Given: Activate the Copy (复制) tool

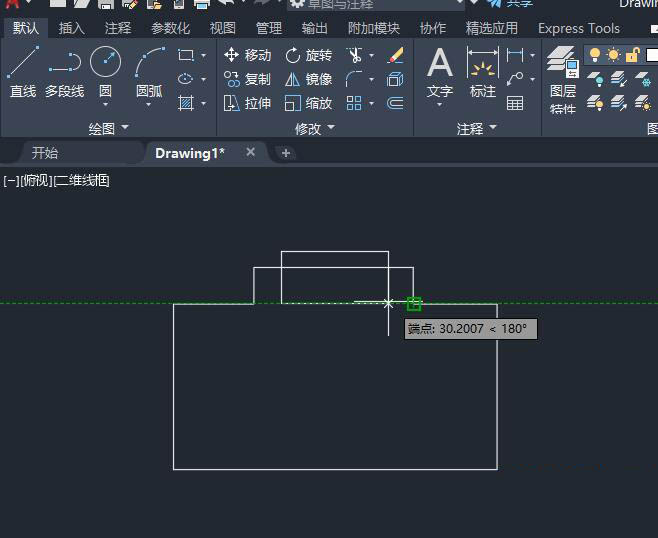Looking at the screenshot, I should click(x=248, y=79).
